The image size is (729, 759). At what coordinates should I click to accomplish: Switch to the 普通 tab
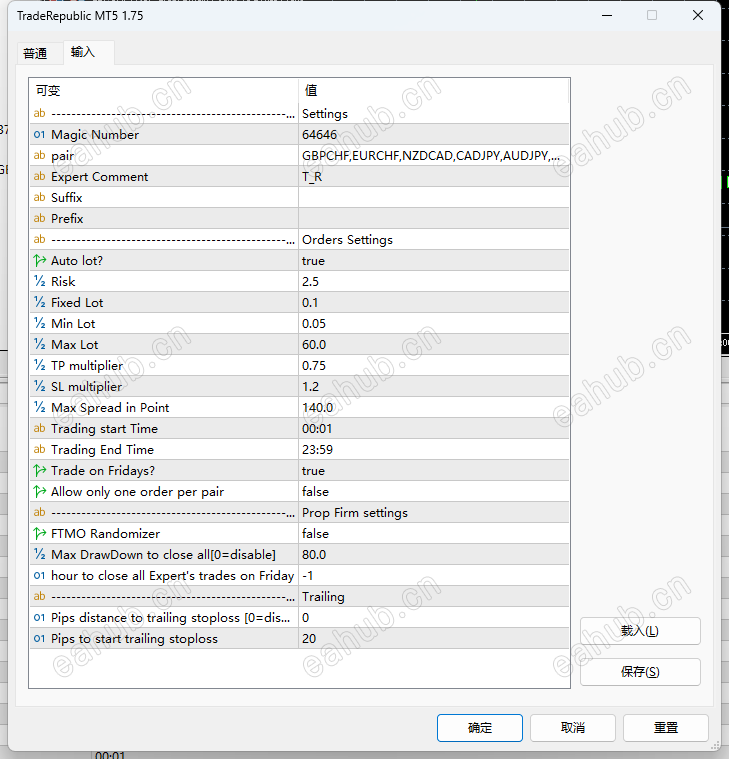click(35, 53)
